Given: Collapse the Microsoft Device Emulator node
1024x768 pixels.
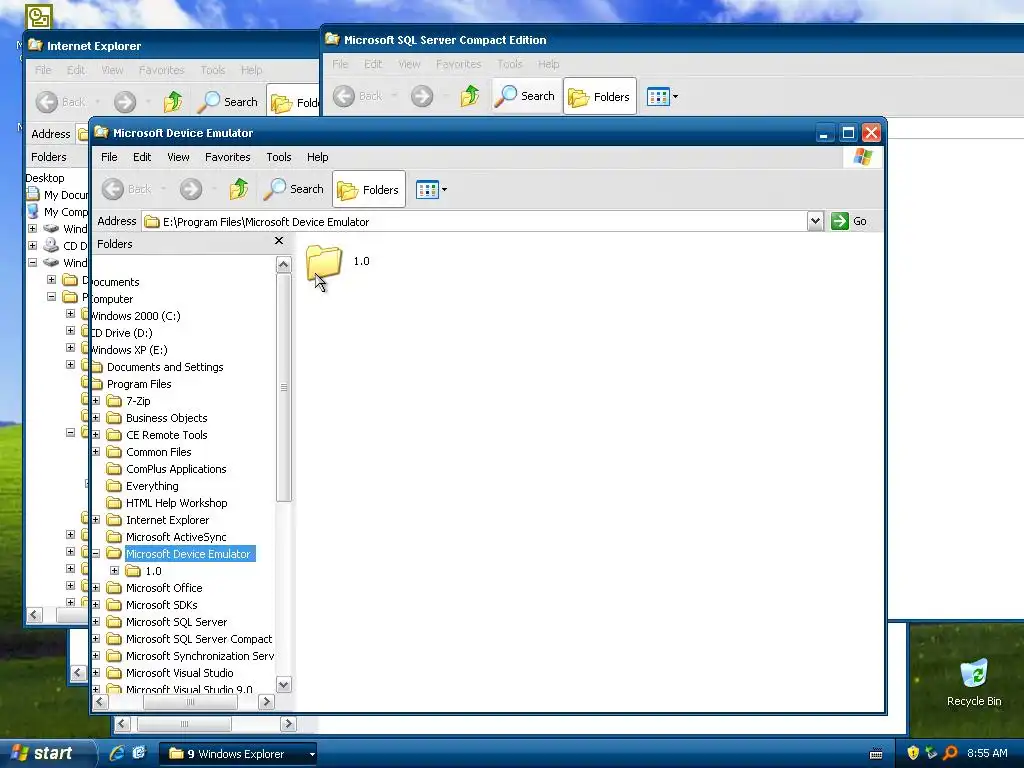Looking at the screenshot, I should click(96, 554).
